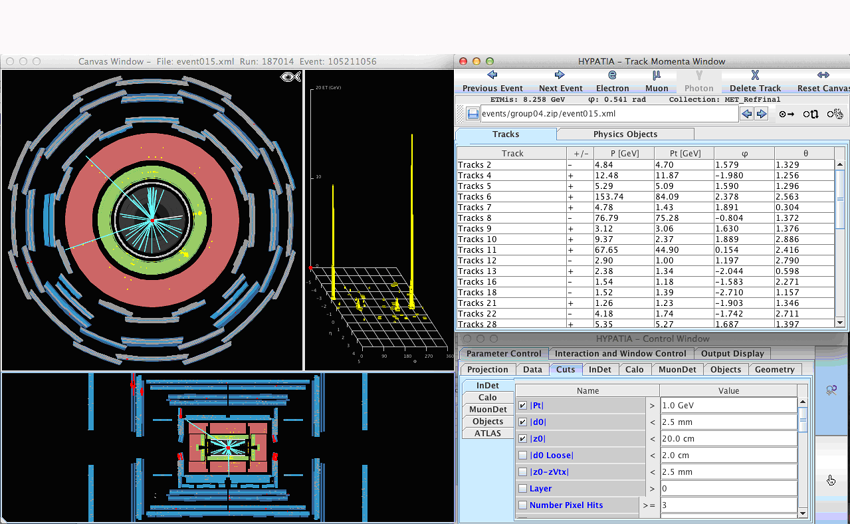Switch to the Physics Objects tab
The image size is (850, 524).
(624, 134)
